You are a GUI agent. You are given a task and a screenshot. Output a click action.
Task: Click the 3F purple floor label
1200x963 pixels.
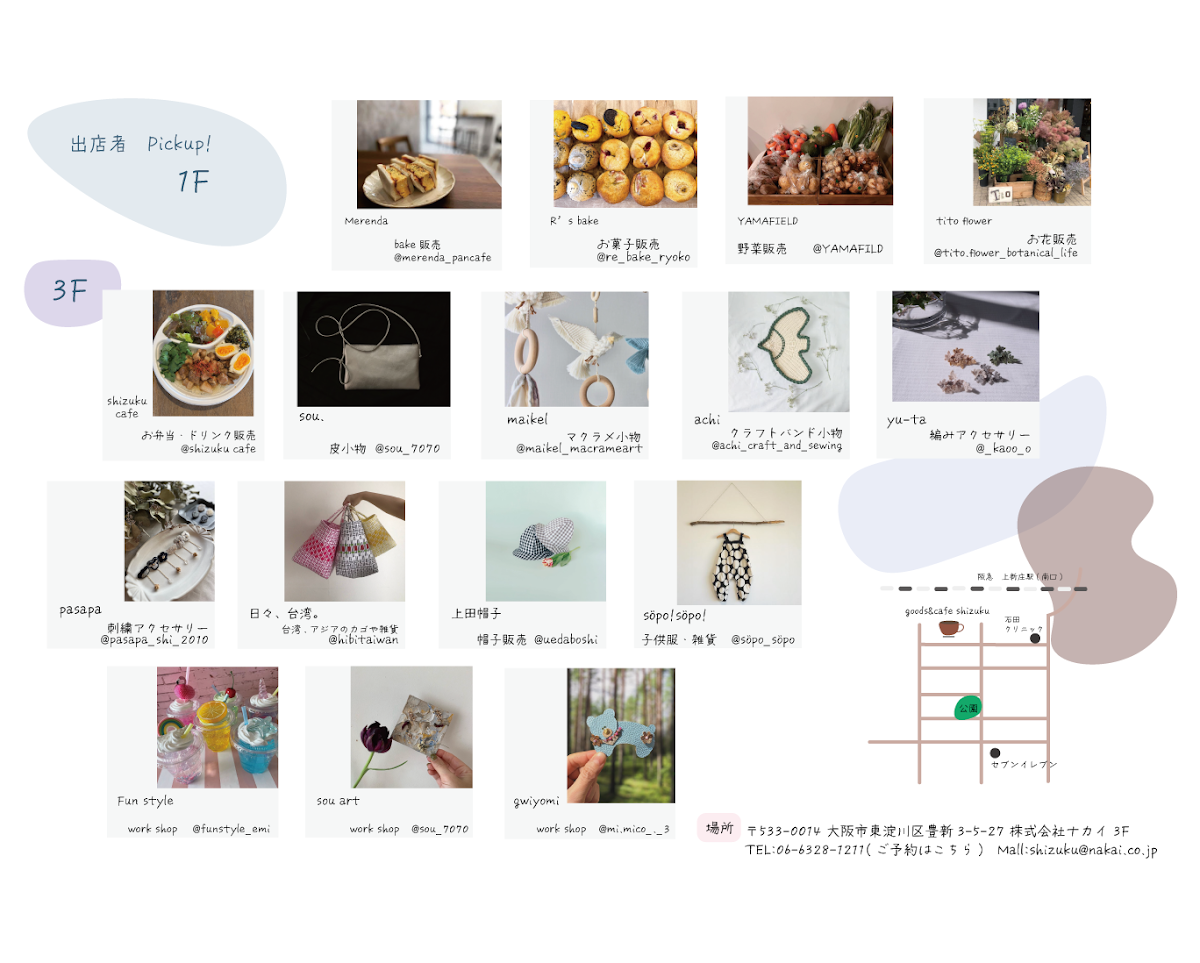[72, 292]
